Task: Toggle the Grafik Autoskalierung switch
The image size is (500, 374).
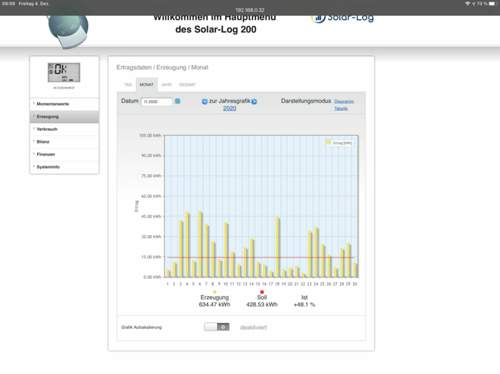Action: [217, 327]
